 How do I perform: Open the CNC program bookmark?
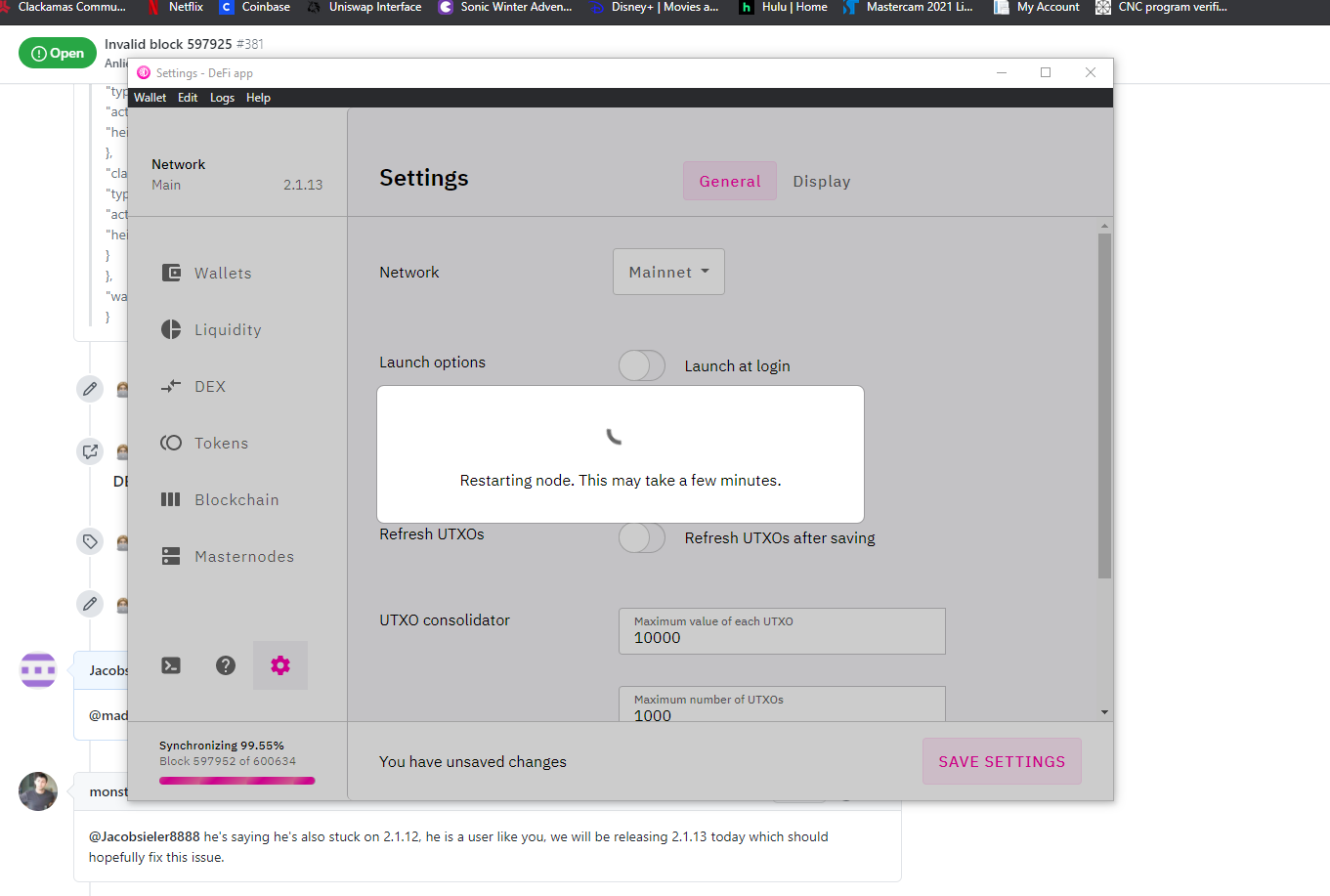[1161, 7]
